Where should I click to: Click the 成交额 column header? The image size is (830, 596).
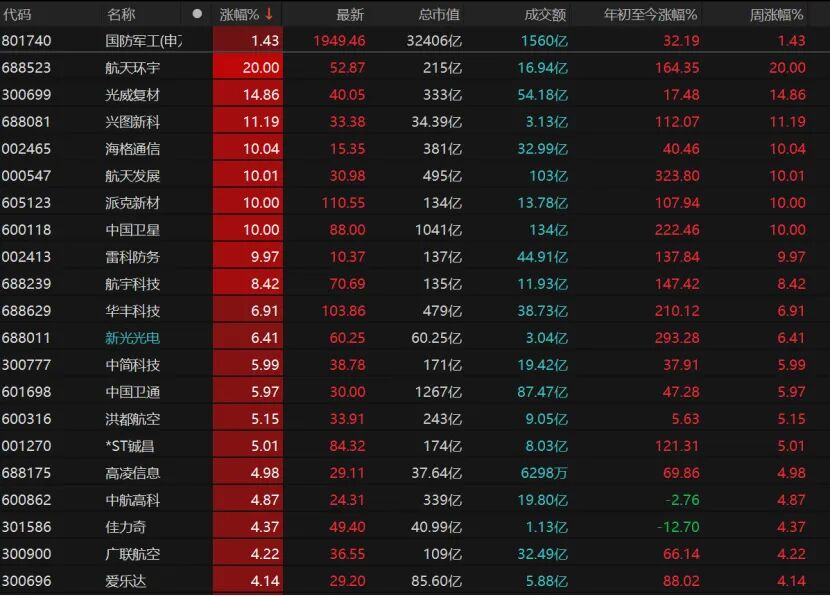545,14
